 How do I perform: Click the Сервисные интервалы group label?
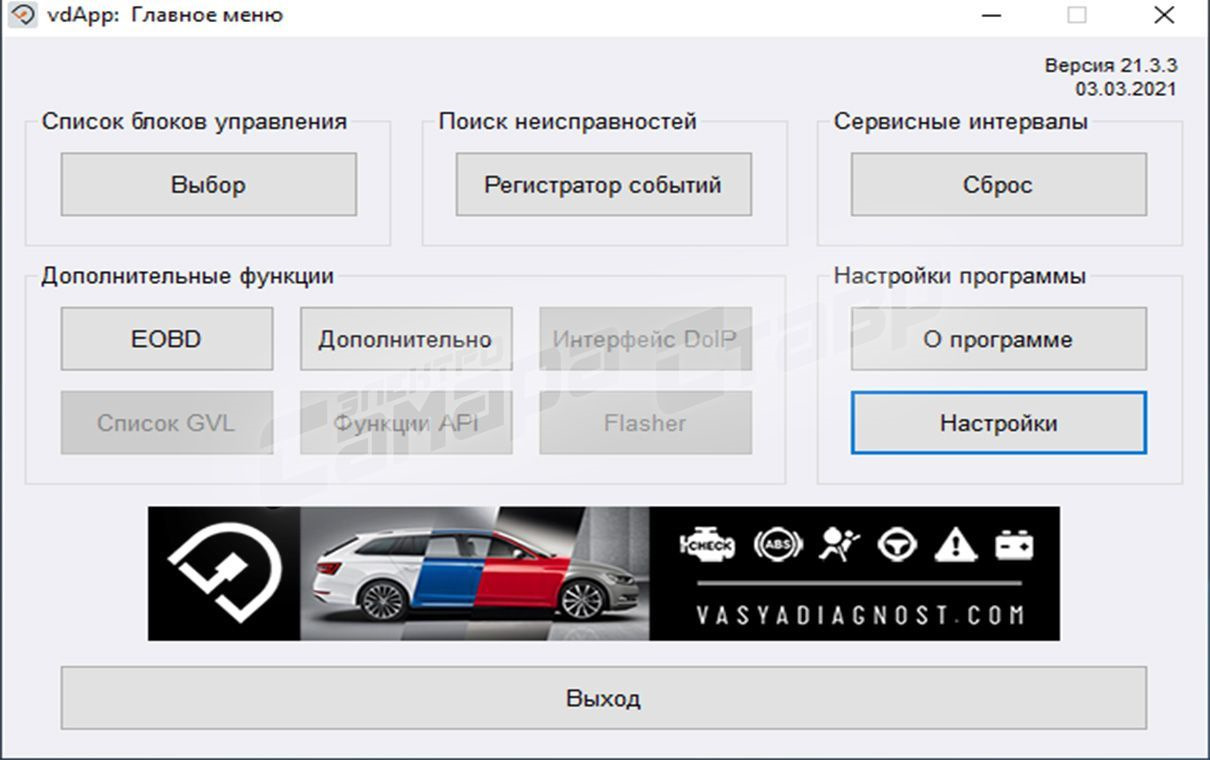click(961, 122)
